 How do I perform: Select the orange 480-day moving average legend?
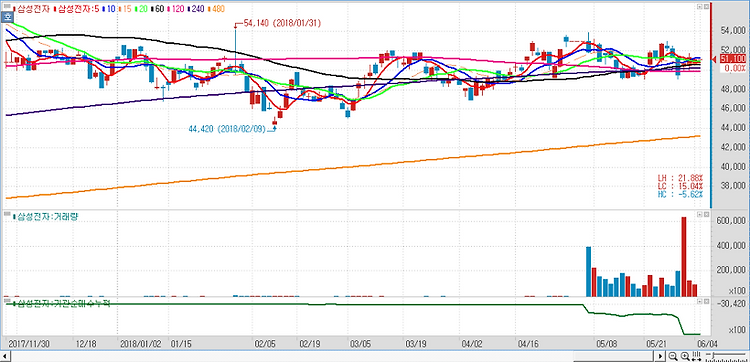tap(217, 9)
